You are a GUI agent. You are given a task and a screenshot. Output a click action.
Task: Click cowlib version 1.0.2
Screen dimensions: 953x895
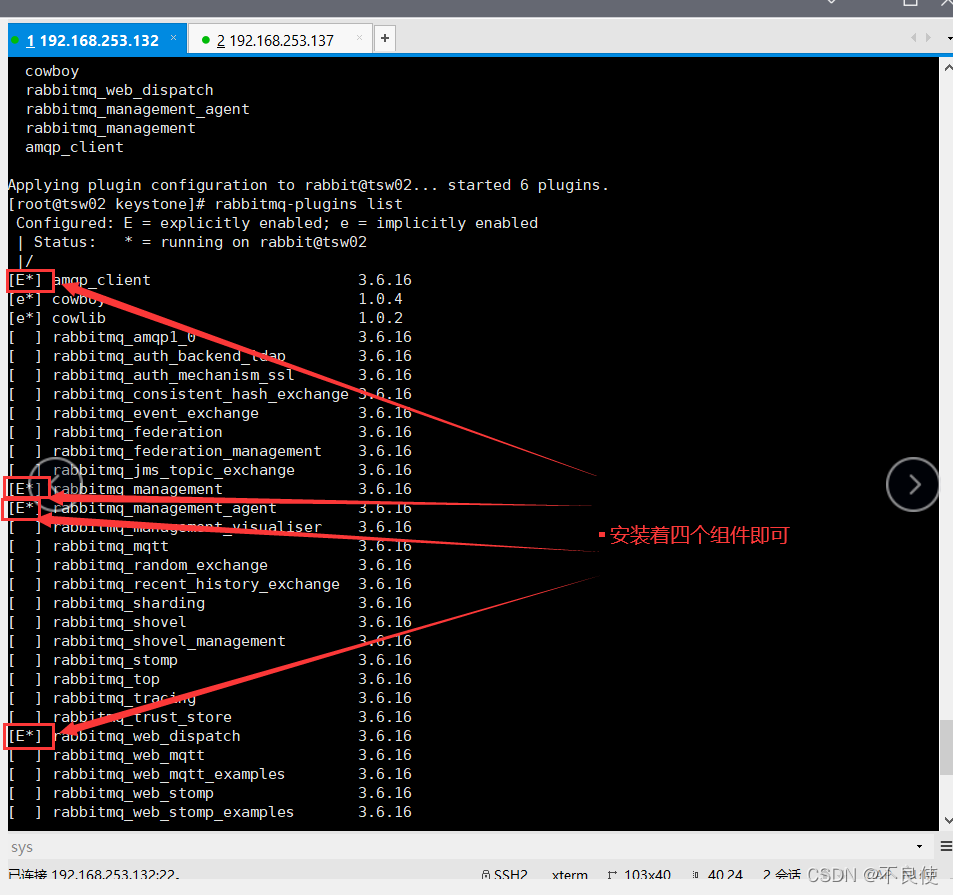pyautogui.click(x=380, y=318)
